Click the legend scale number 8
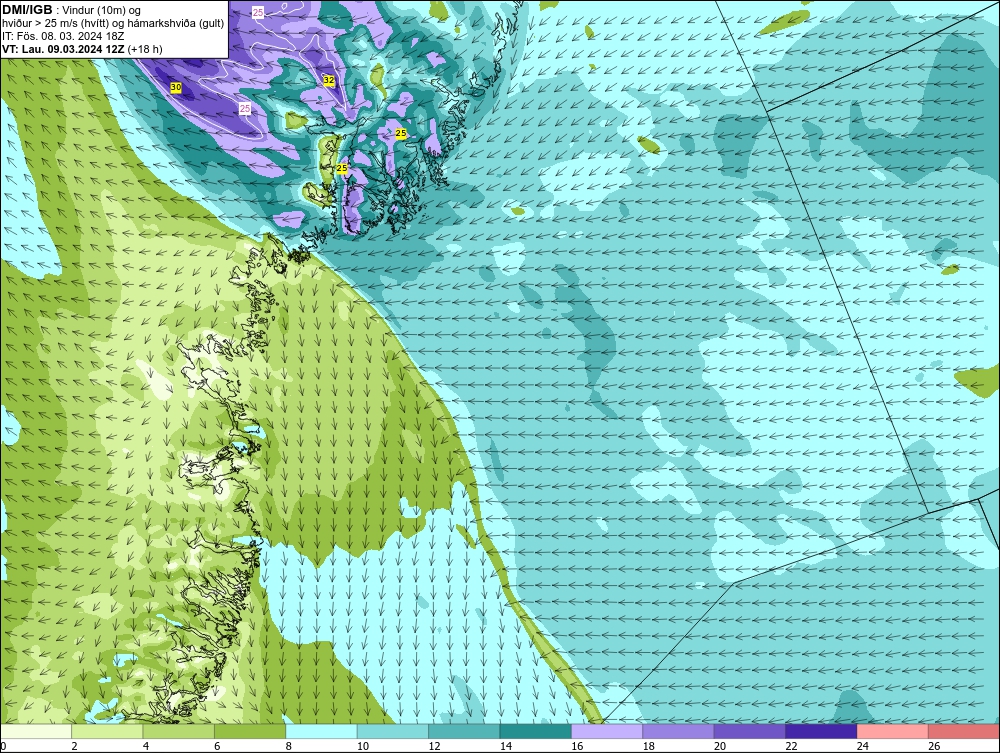 (288, 746)
